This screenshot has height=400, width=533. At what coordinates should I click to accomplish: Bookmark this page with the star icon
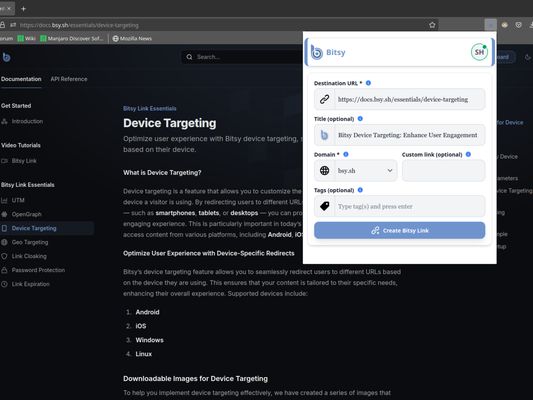coord(432,25)
